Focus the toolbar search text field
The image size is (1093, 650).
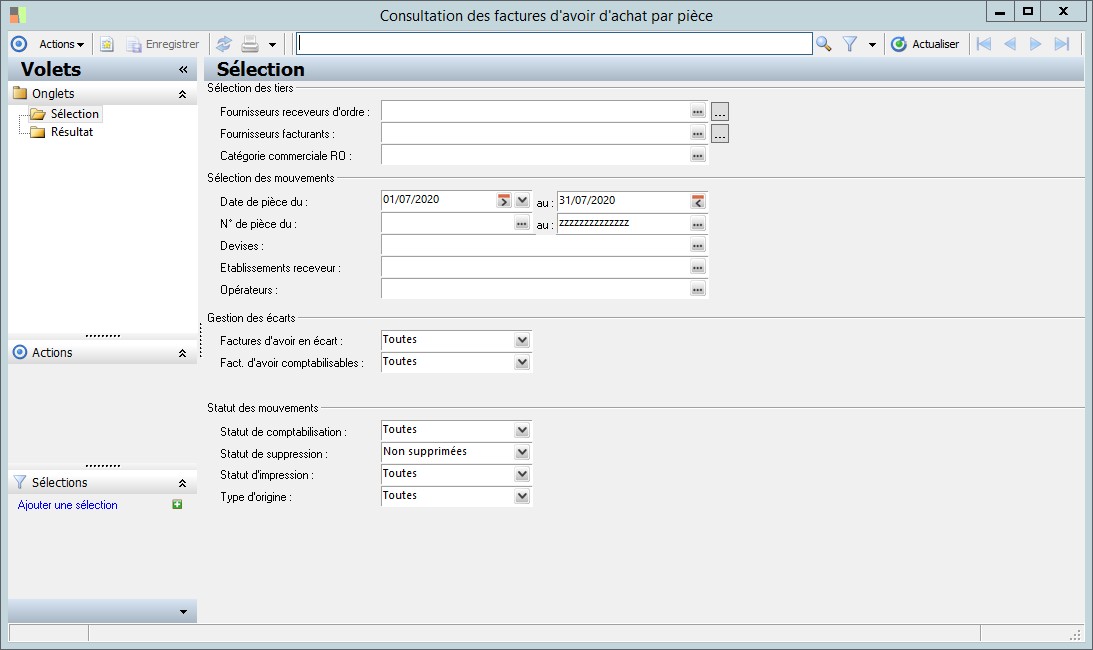[554, 44]
